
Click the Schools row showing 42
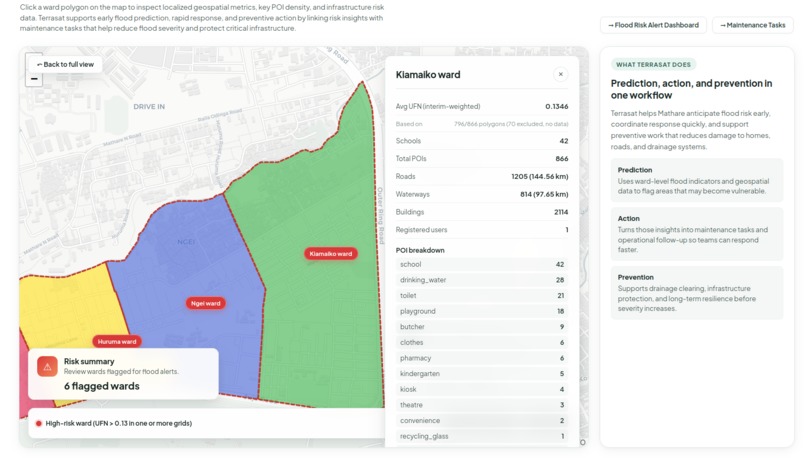(482, 141)
